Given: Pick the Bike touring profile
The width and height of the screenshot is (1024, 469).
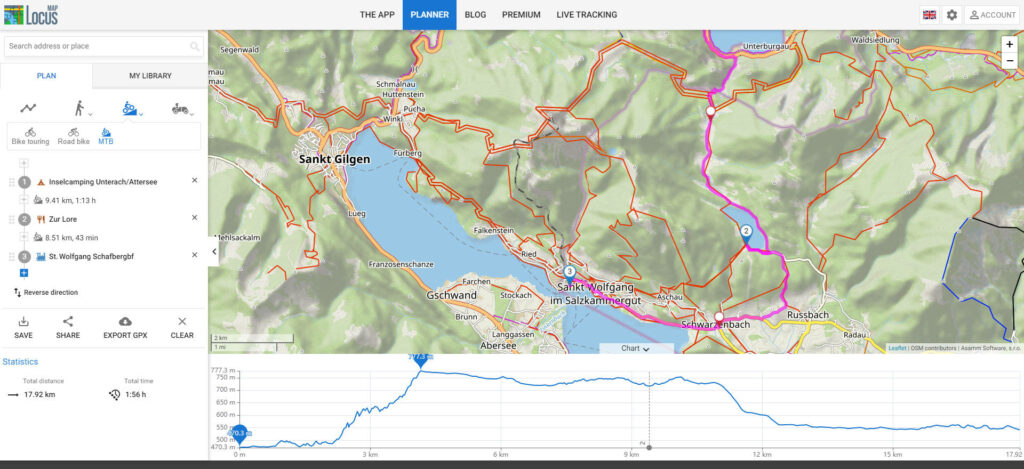Looking at the screenshot, I should 30,136.
